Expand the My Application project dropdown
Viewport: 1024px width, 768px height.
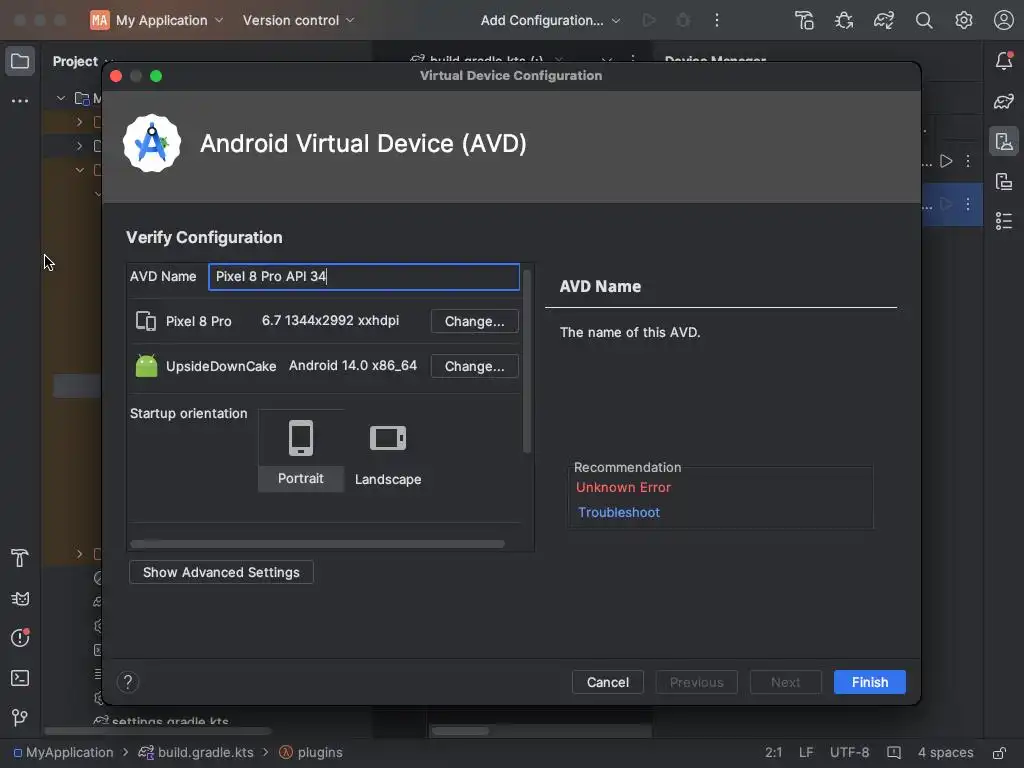point(157,20)
